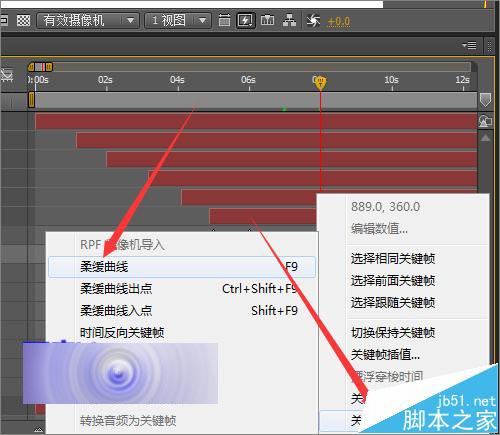Screen dimensions: 500x435
Task: Open the composition flowchart icon
Action: [x=289, y=21]
